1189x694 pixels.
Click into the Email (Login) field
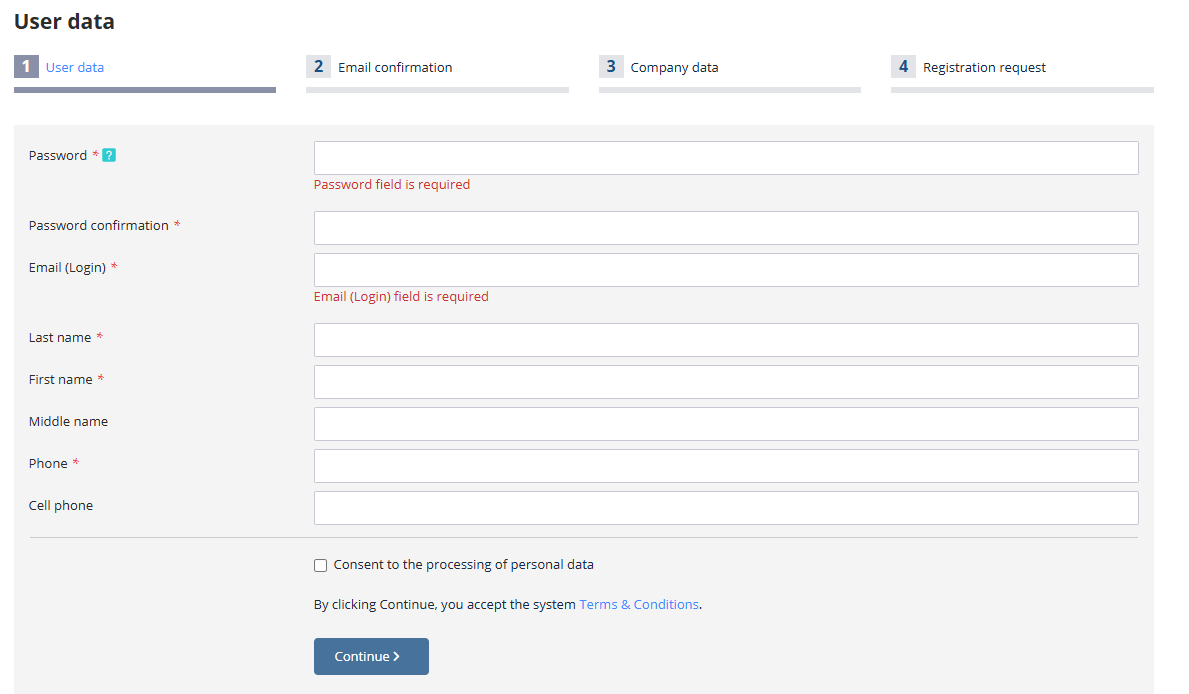(726, 270)
